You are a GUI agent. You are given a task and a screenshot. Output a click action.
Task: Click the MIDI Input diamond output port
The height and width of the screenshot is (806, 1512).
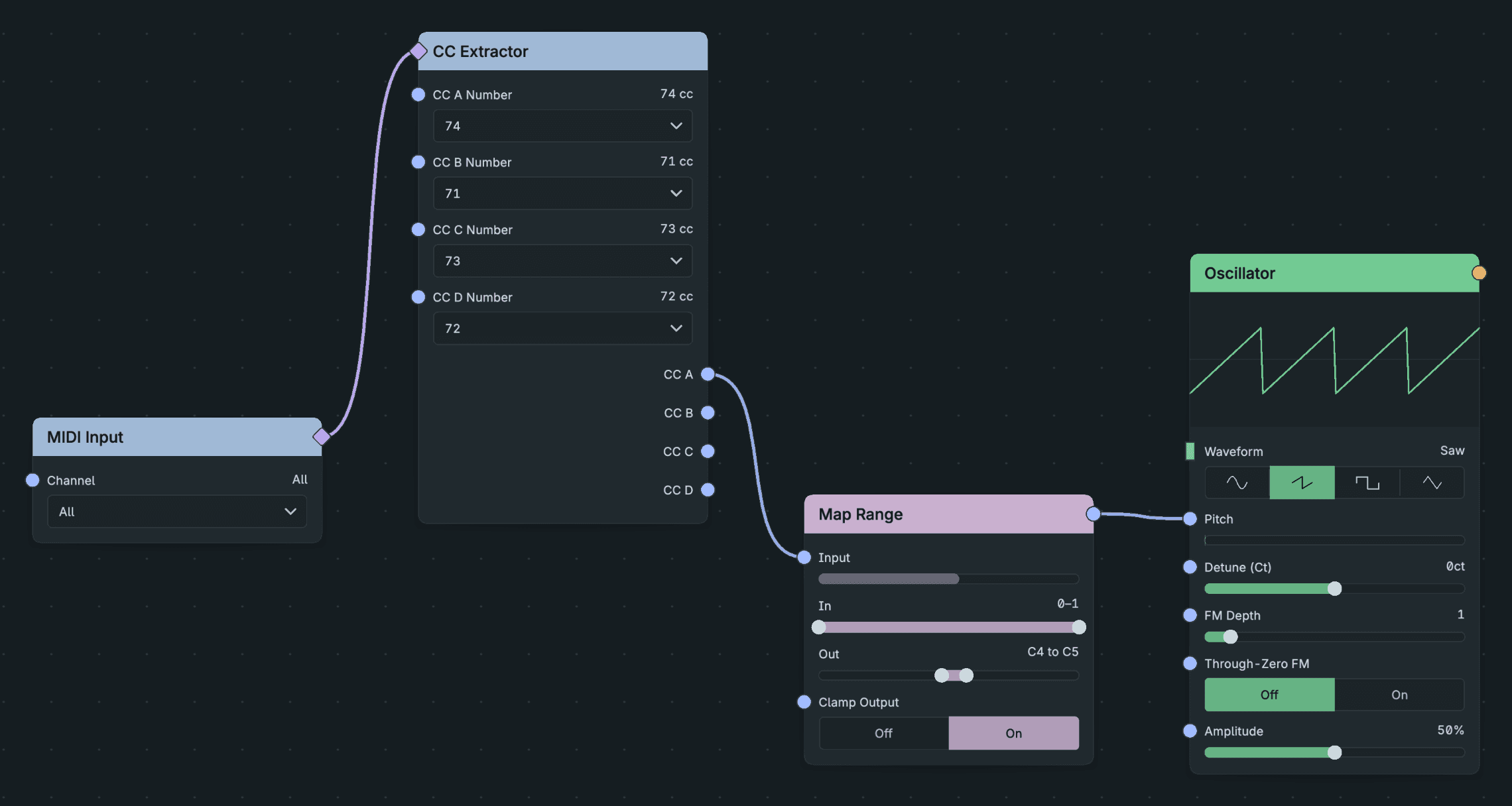pos(322,437)
